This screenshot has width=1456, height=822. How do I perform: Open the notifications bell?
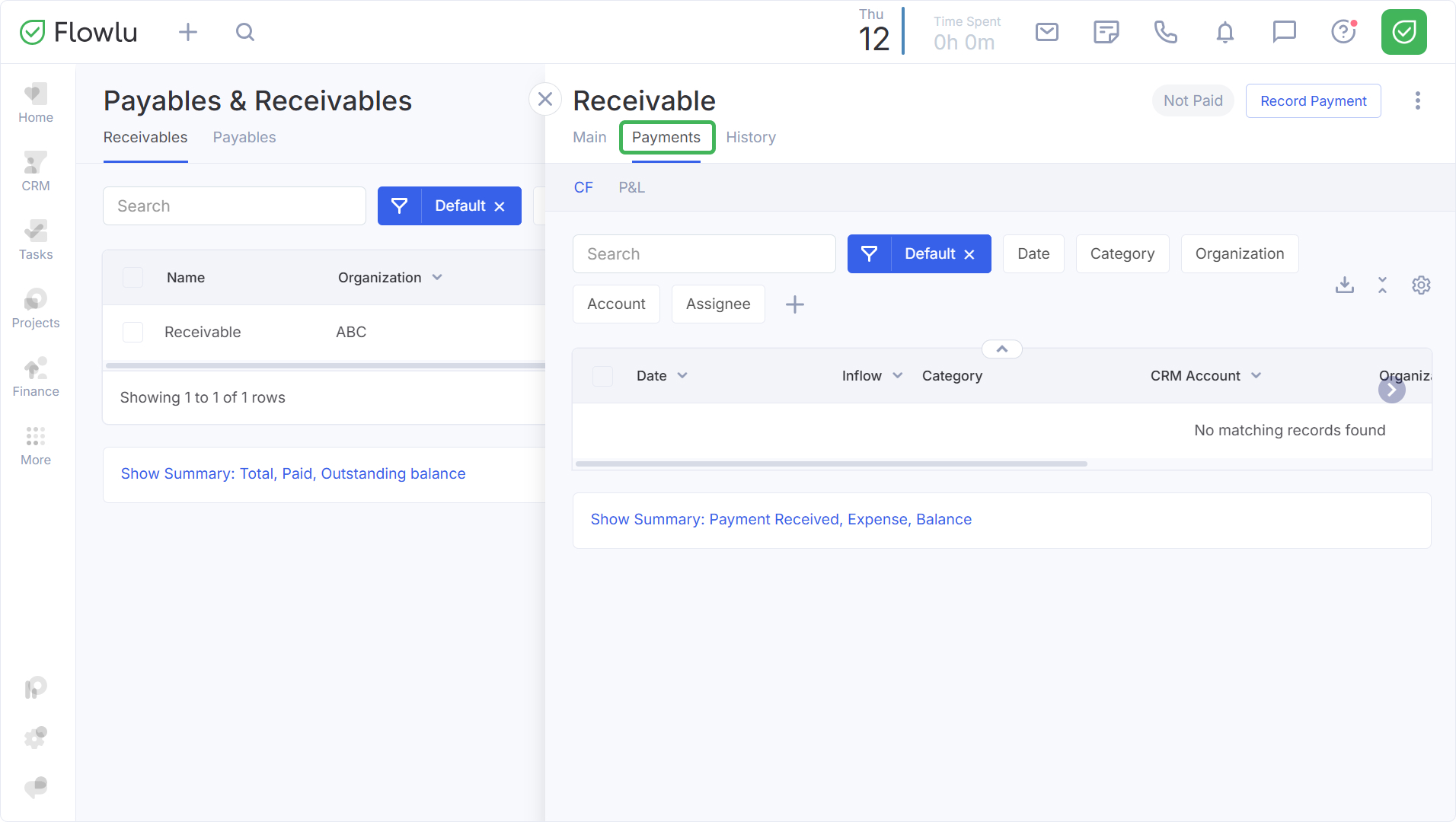click(x=1225, y=32)
